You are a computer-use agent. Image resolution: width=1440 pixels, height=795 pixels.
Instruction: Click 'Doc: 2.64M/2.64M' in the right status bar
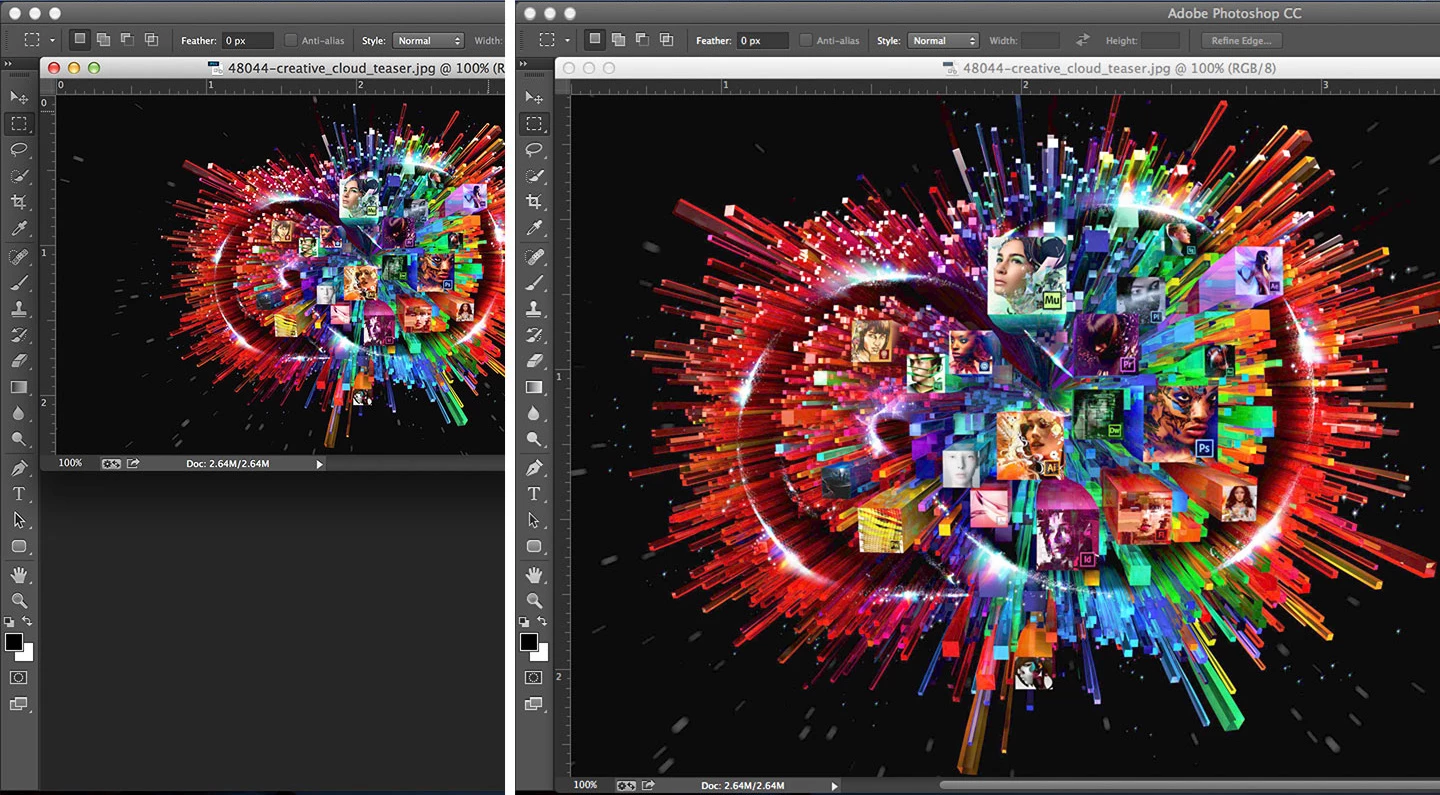[743, 786]
